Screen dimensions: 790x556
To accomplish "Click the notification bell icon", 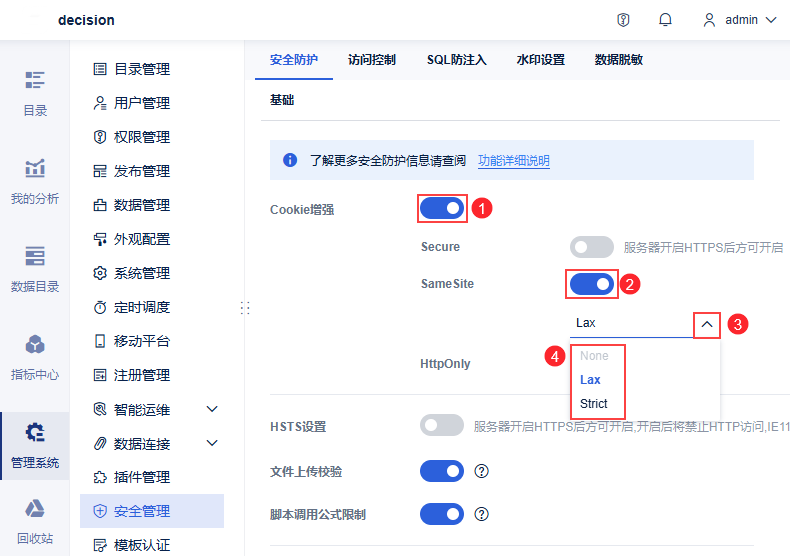I will pos(665,20).
